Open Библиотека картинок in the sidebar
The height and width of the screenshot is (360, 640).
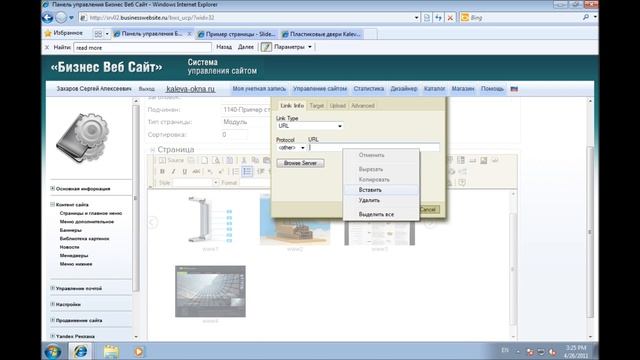[x=84, y=238]
